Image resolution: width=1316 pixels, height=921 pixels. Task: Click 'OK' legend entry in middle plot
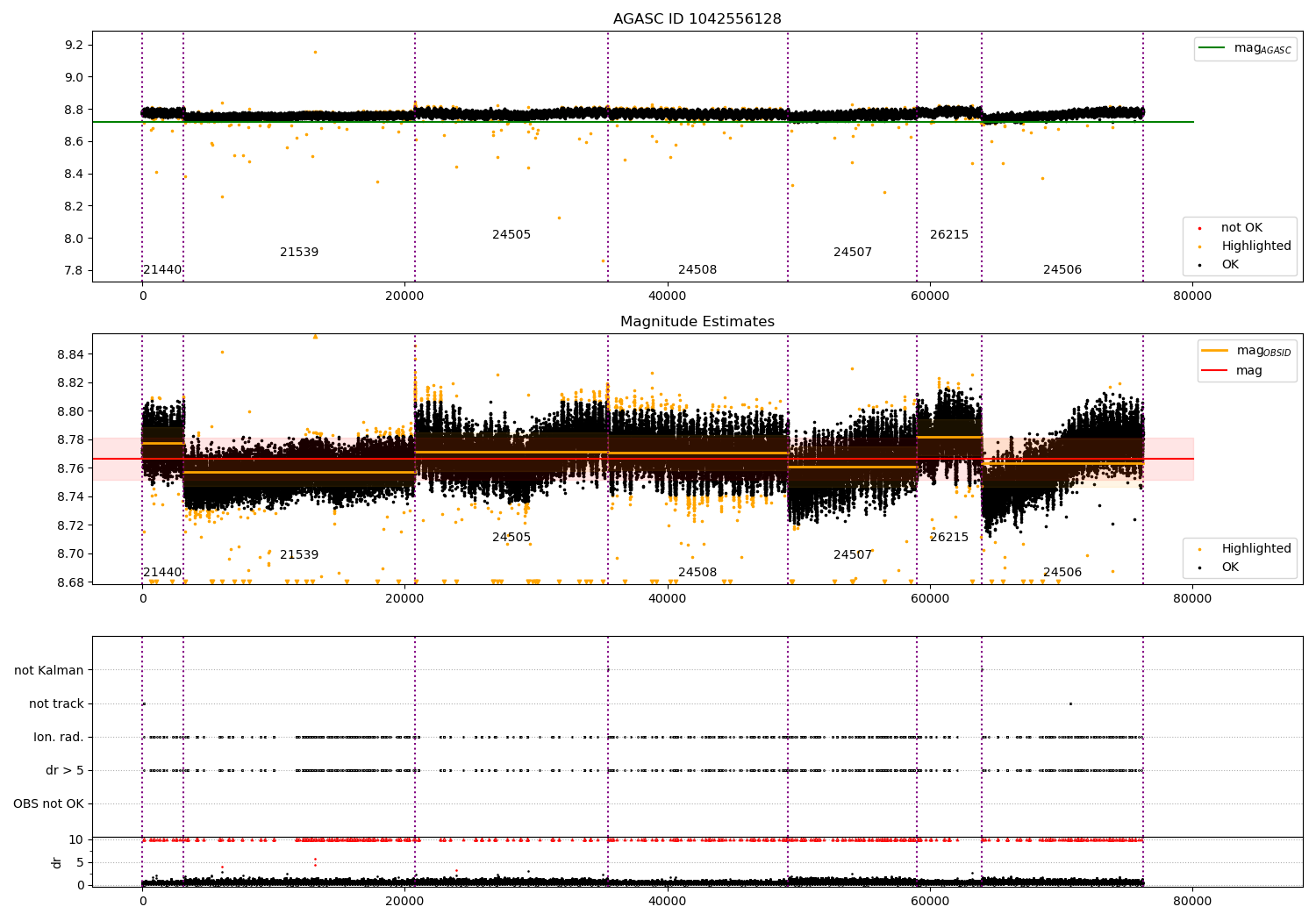click(1230, 568)
